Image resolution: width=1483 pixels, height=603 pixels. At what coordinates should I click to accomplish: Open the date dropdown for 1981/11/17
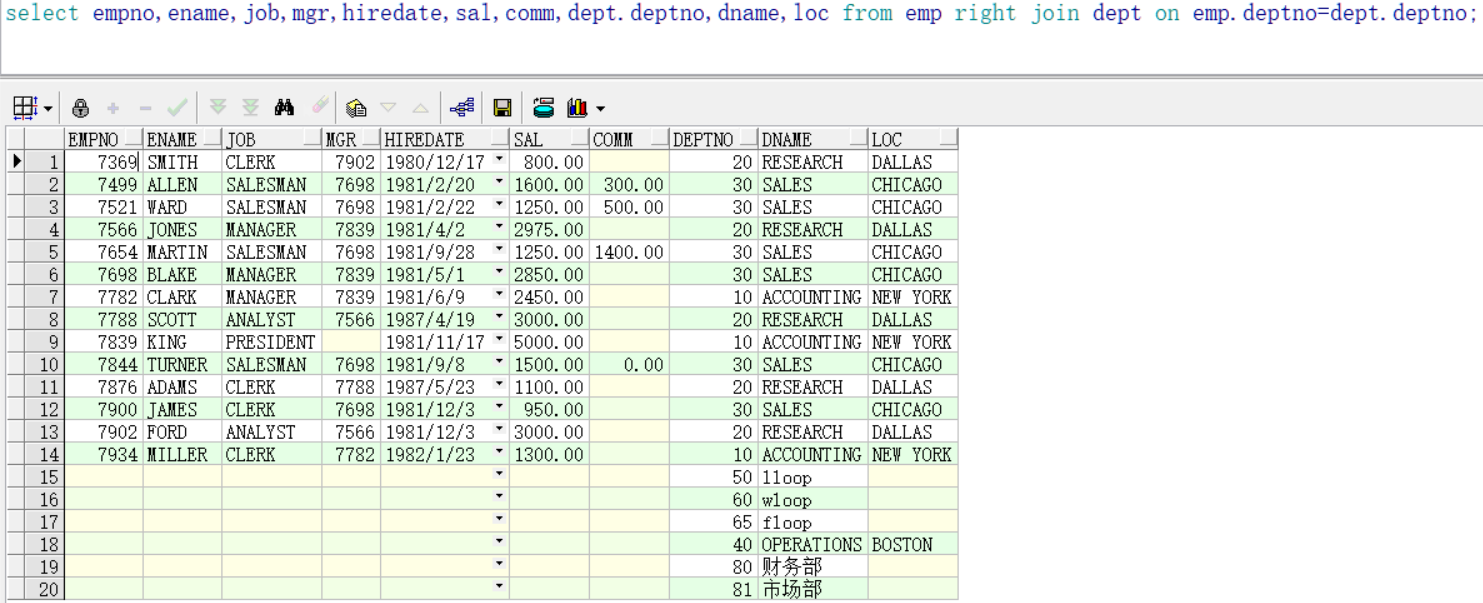(500, 342)
